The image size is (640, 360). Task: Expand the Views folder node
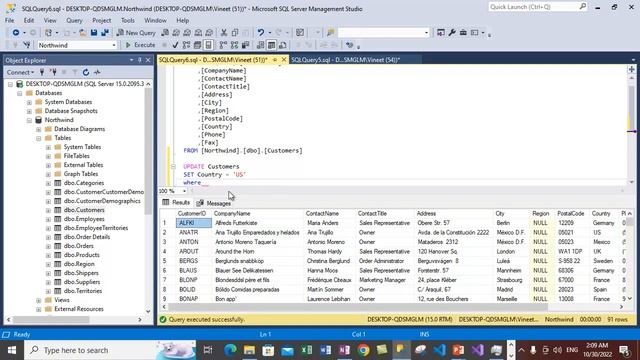coord(38,300)
